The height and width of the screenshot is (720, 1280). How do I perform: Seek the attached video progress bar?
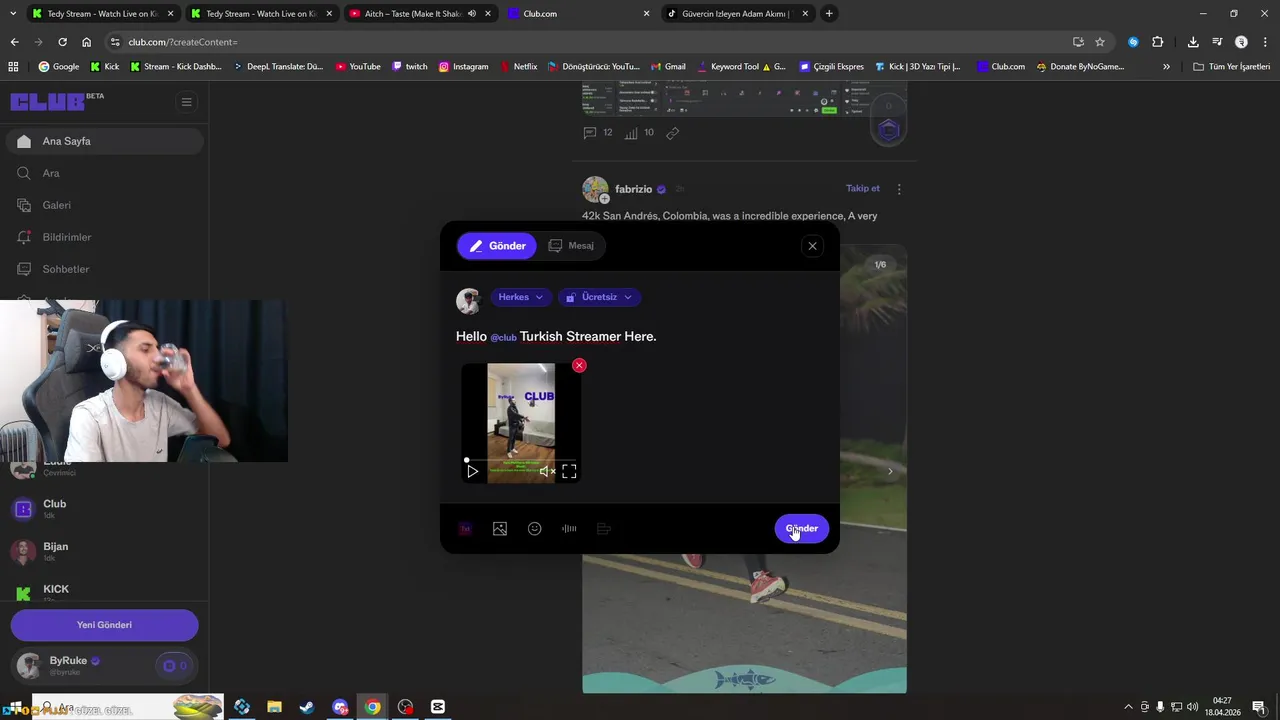pos(521,460)
